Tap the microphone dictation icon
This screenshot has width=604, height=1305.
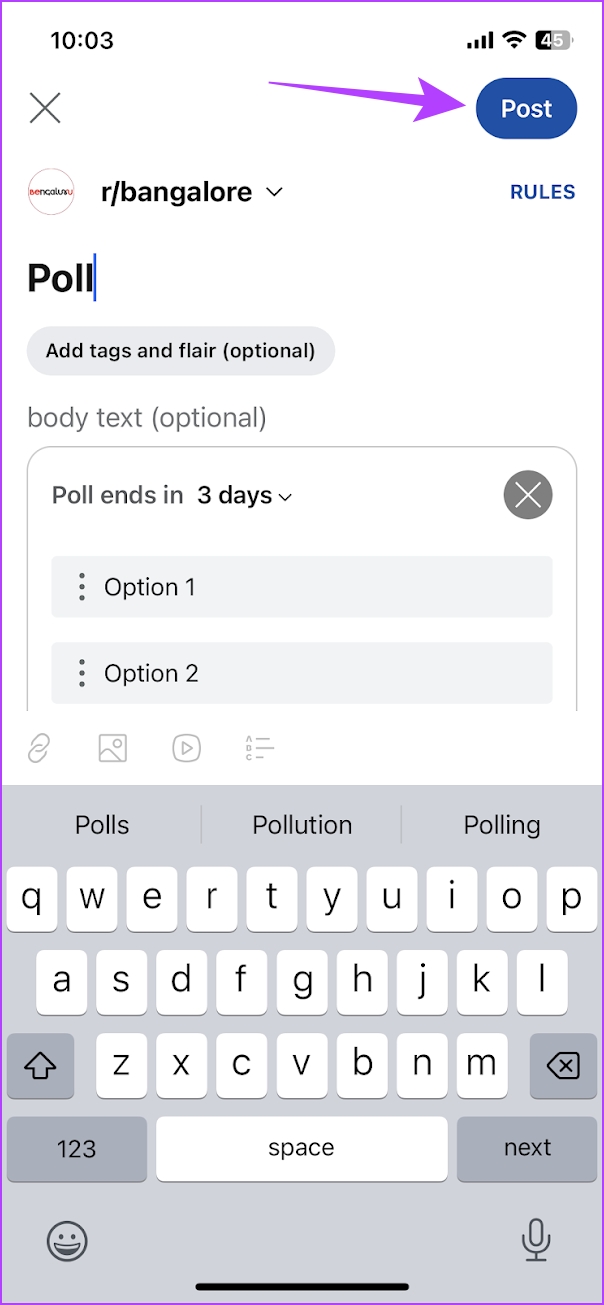[x=536, y=1241]
